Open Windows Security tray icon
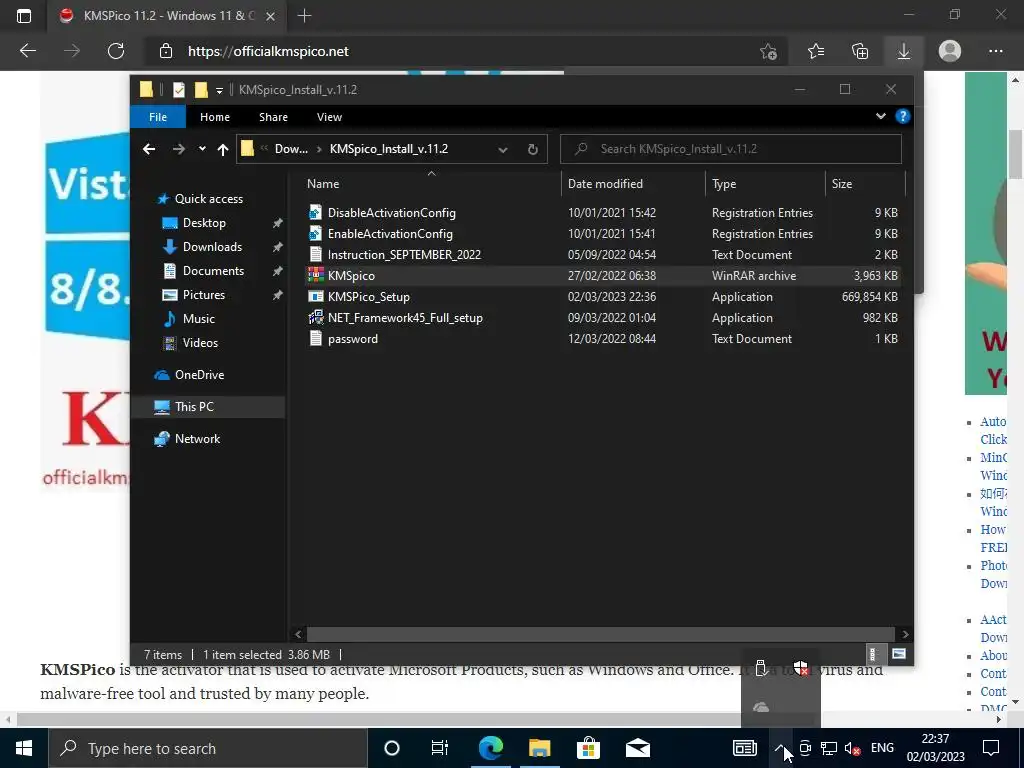The image size is (1024, 768). (x=801, y=668)
